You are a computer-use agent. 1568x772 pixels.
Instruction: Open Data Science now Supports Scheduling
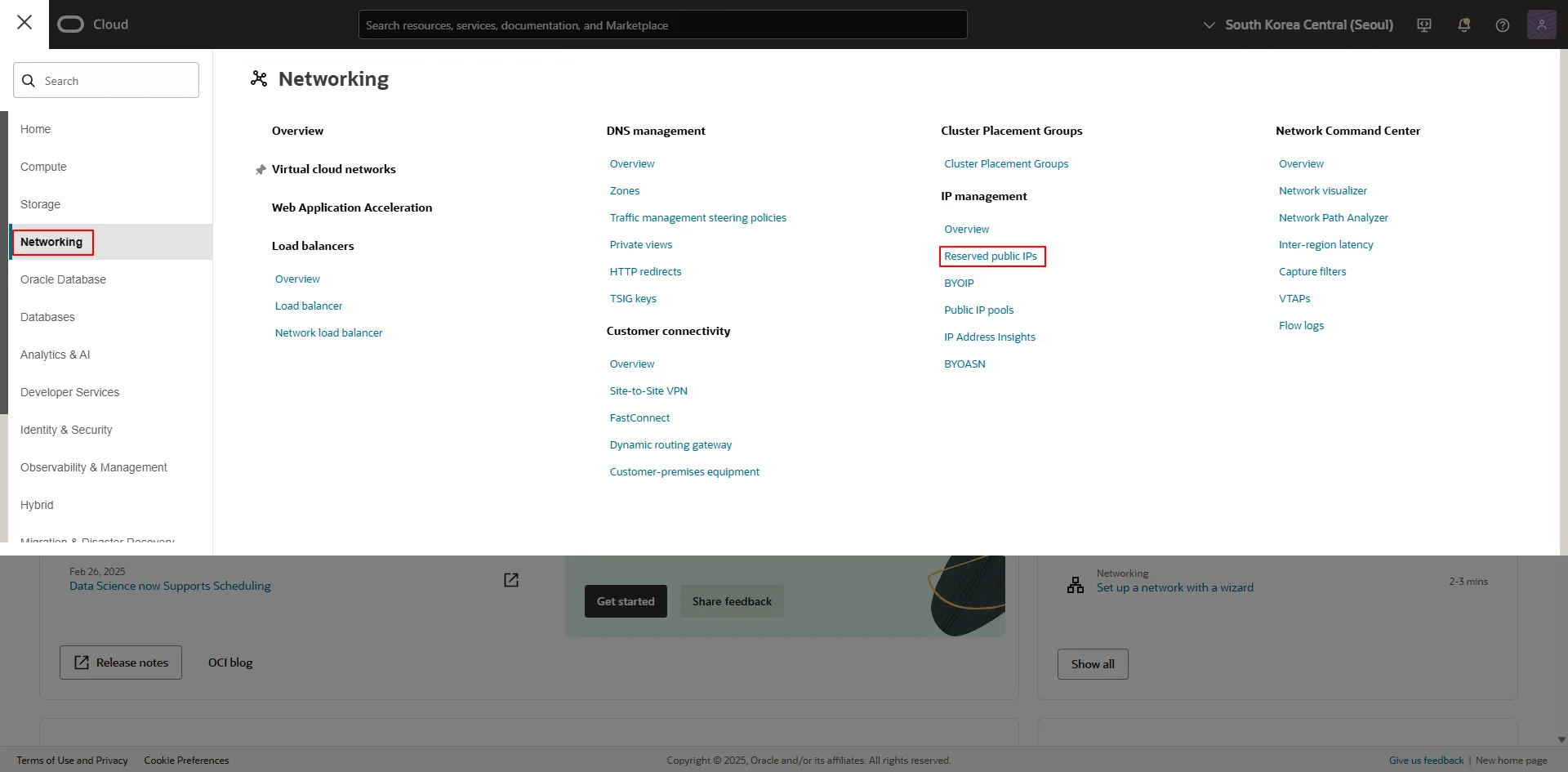click(x=170, y=586)
